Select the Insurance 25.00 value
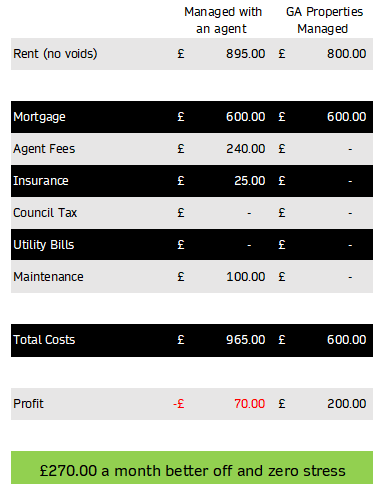380x490 pixels. tap(249, 181)
